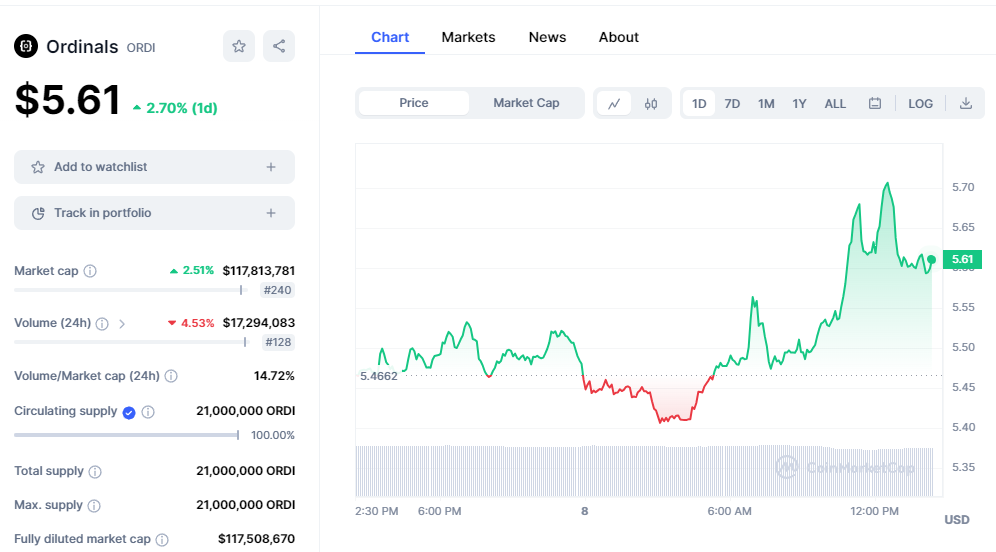Click the star favorite icon beside ORDI
Screen dimensions: 996x552
pyautogui.click(x=239, y=46)
